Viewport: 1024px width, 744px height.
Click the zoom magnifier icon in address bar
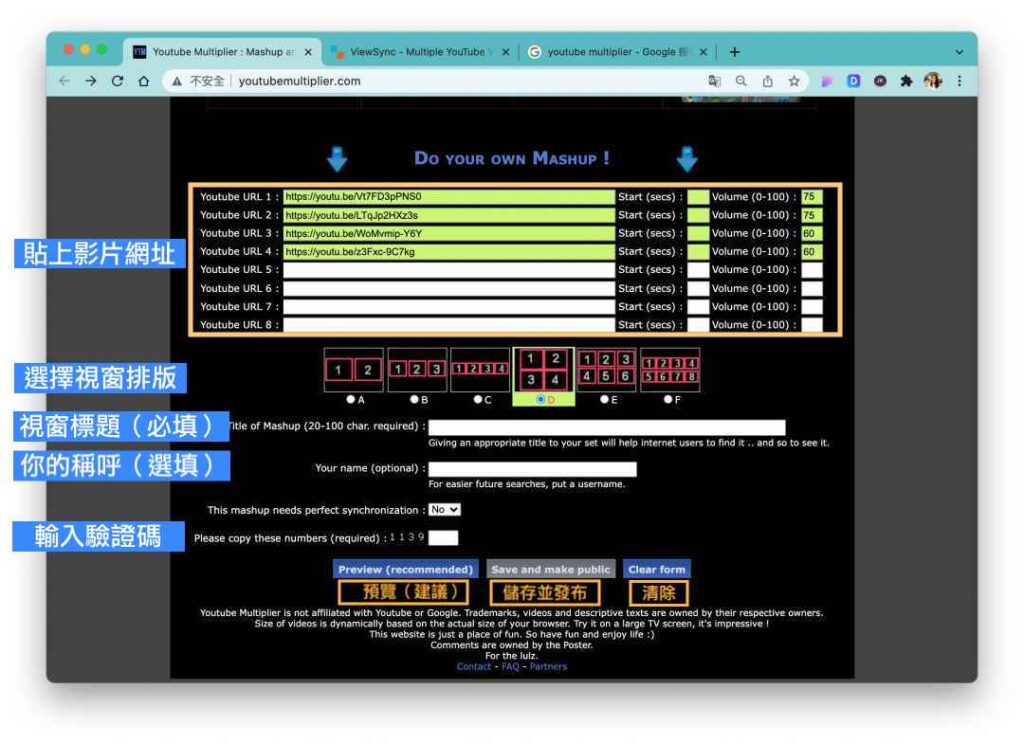tap(741, 81)
